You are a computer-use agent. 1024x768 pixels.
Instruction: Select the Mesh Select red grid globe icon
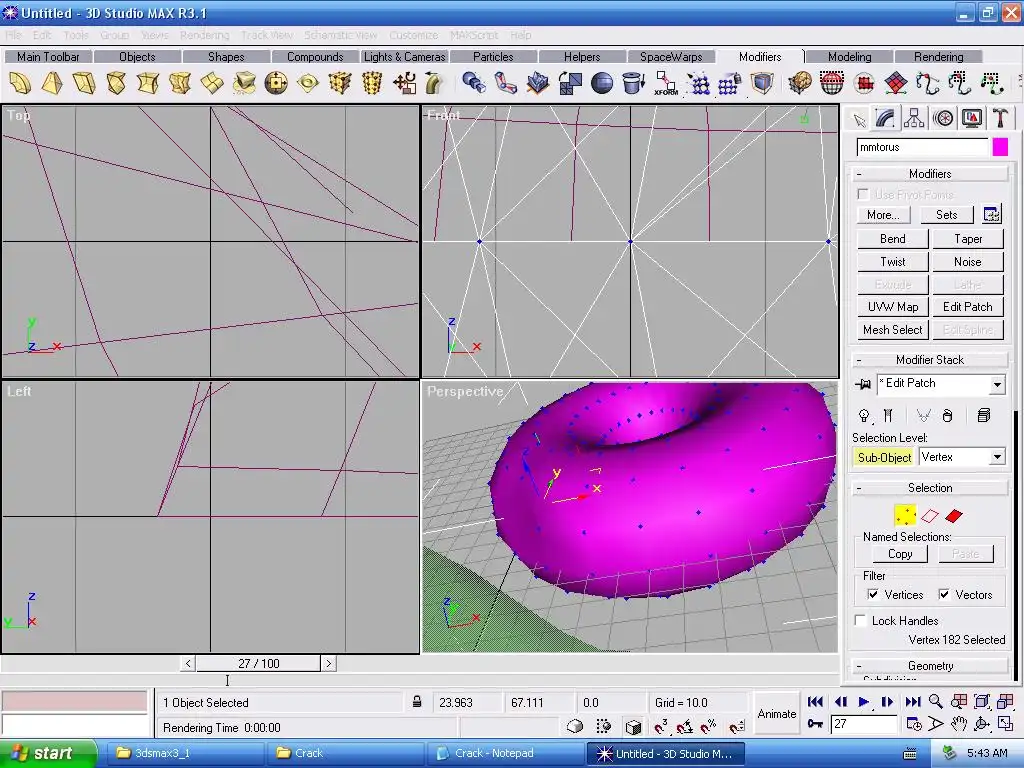[832, 83]
